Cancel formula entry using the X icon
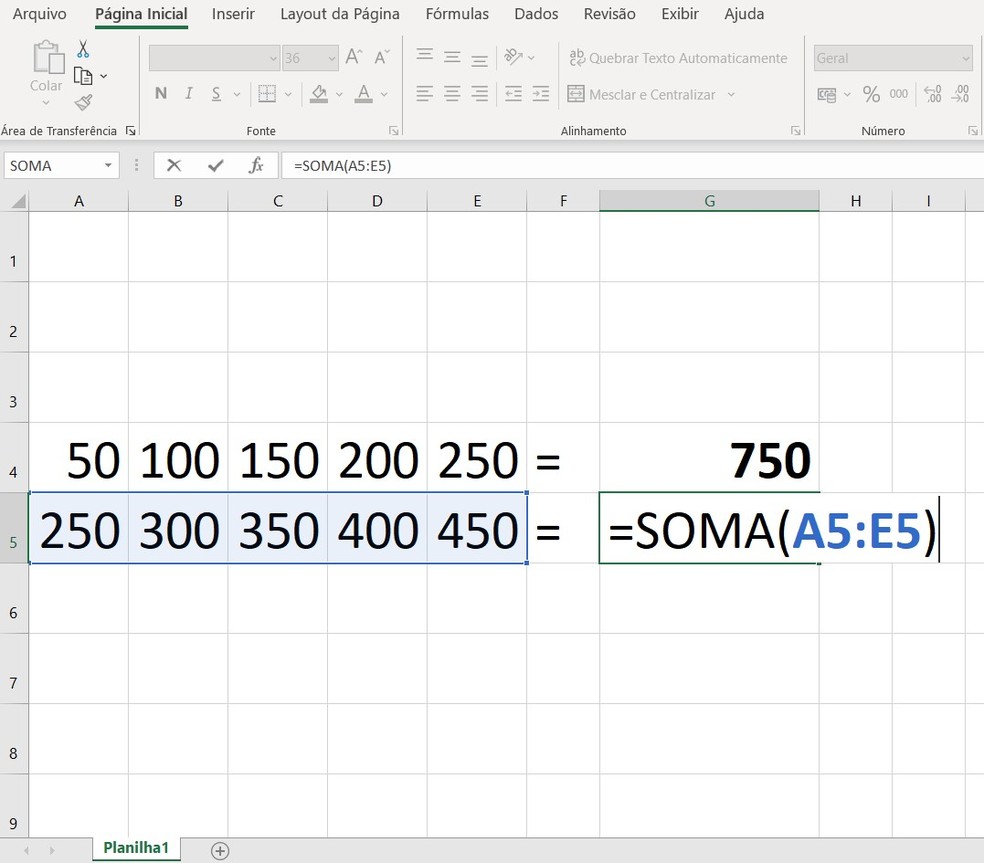The width and height of the screenshot is (984, 863). [x=173, y=166]
